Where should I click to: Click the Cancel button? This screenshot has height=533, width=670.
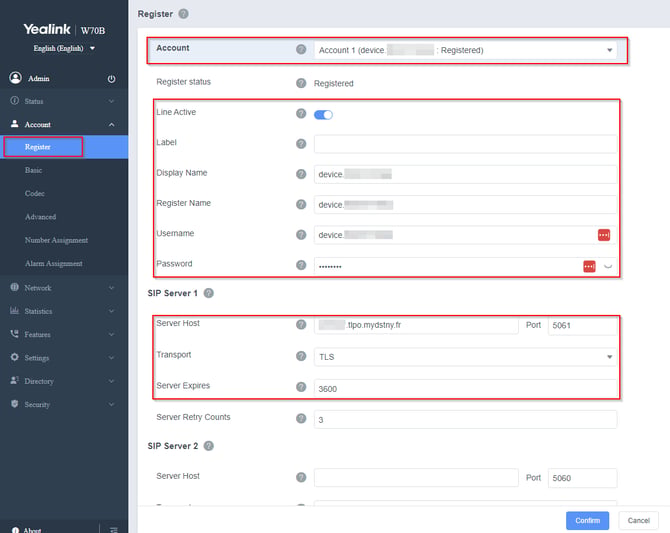[x=638, y=520]
